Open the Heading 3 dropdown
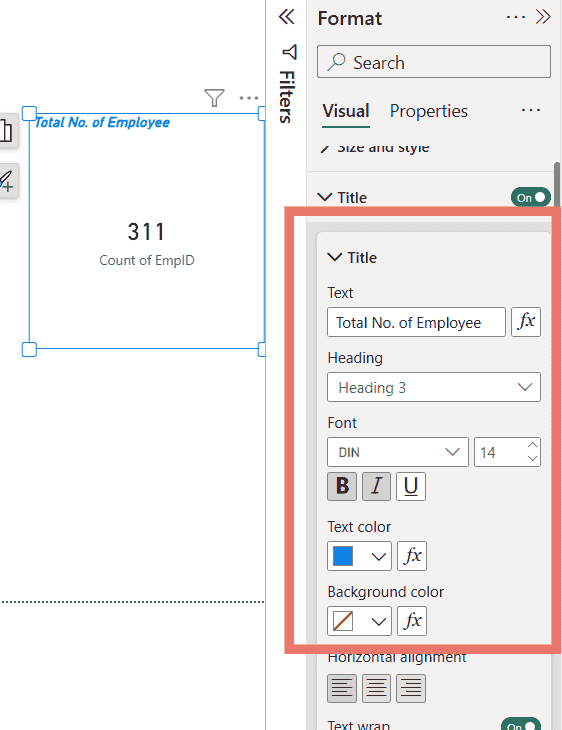Viewport: 562px width, 730px height. pos(434,387)
